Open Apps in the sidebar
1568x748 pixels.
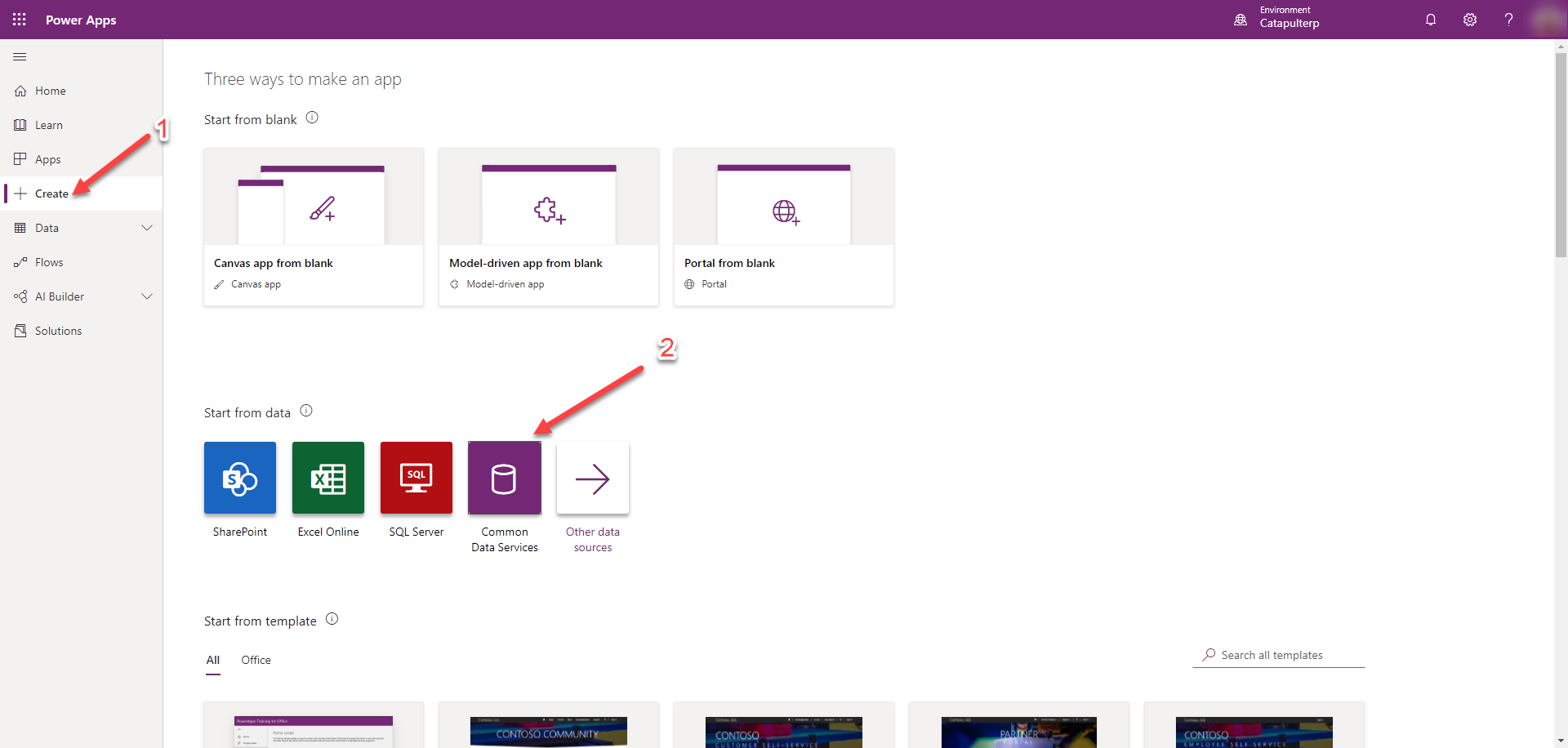(x=82, y=159)
